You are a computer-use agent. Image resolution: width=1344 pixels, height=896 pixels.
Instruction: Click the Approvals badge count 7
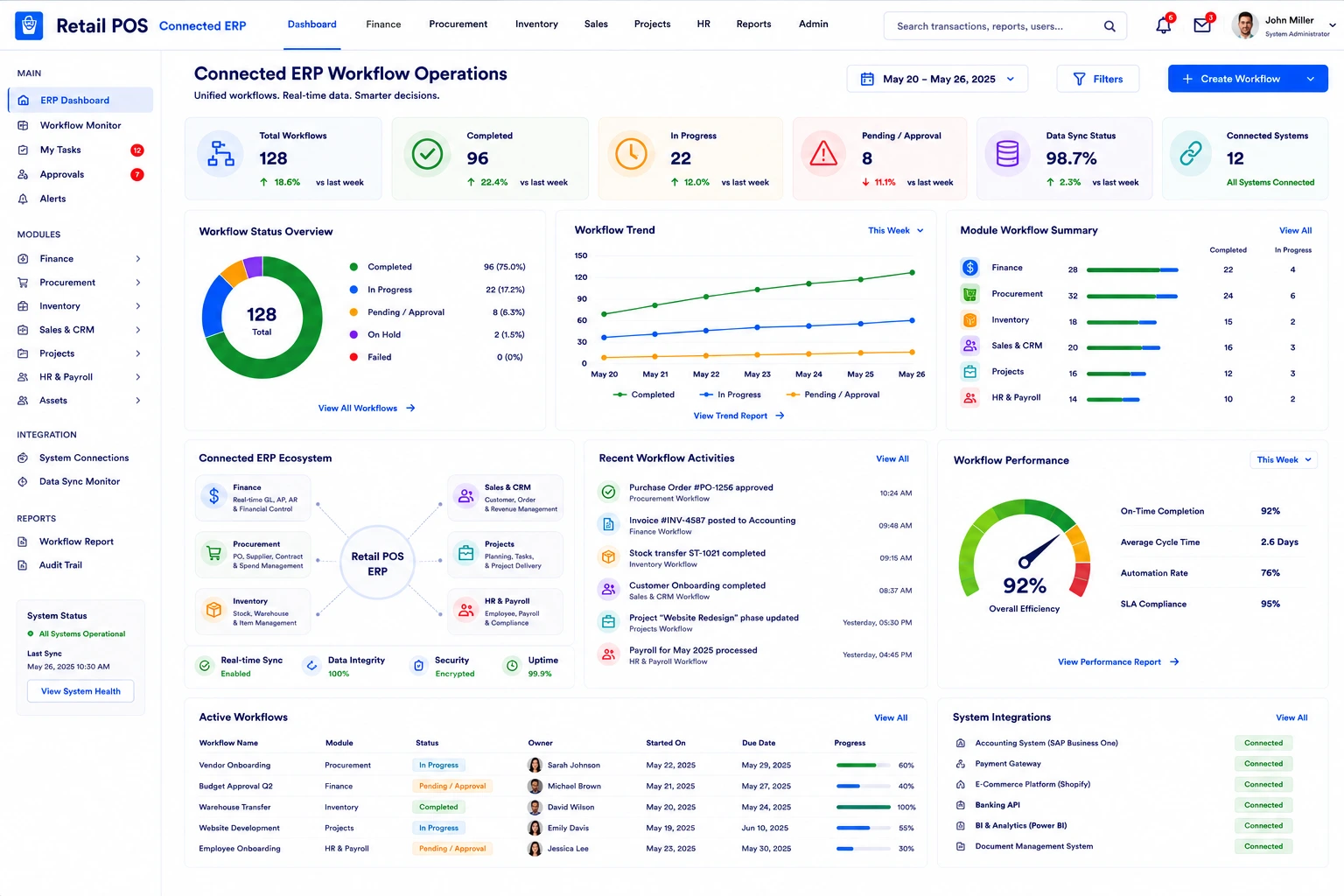[x=137, y=175]
